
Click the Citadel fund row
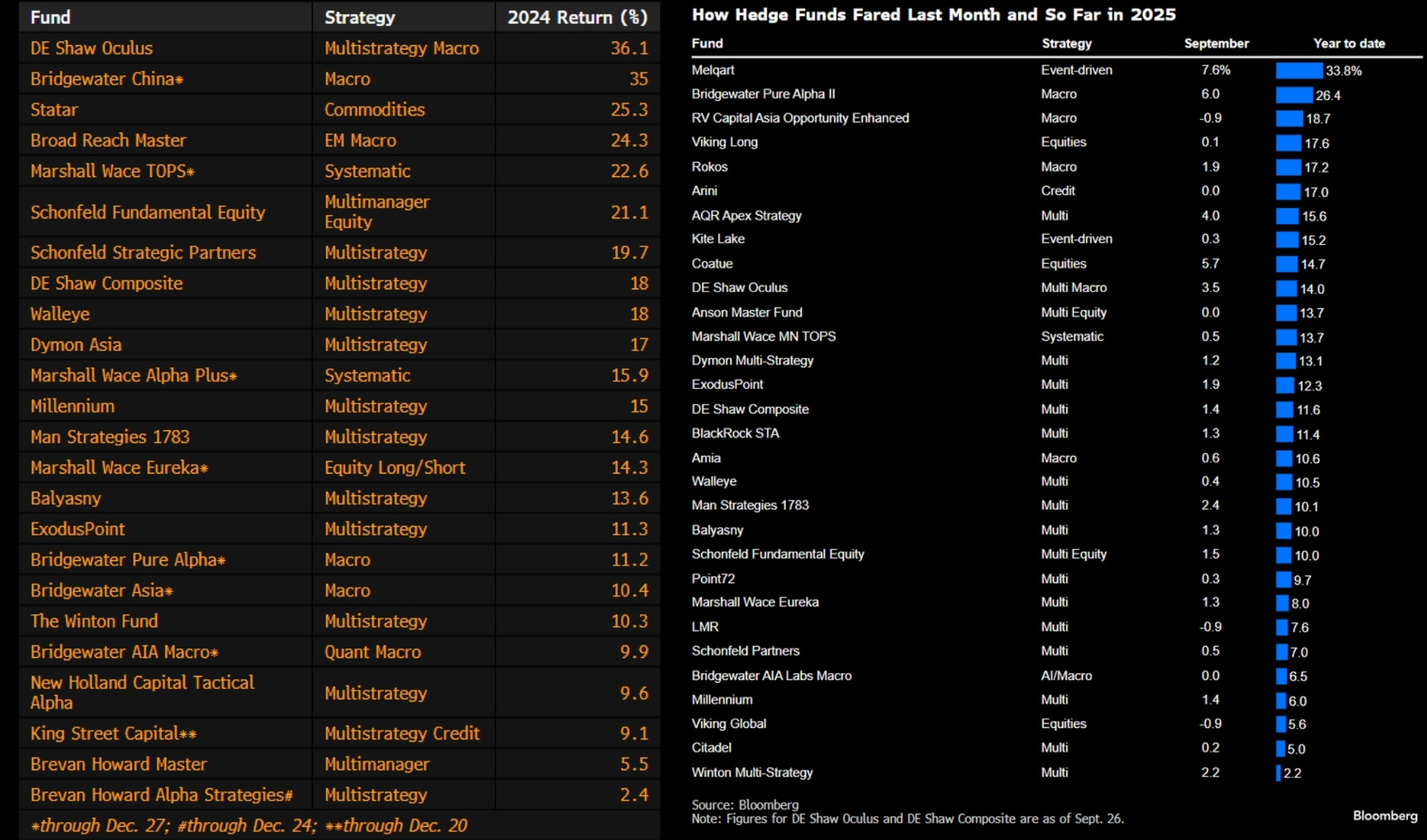coord(711,747)
